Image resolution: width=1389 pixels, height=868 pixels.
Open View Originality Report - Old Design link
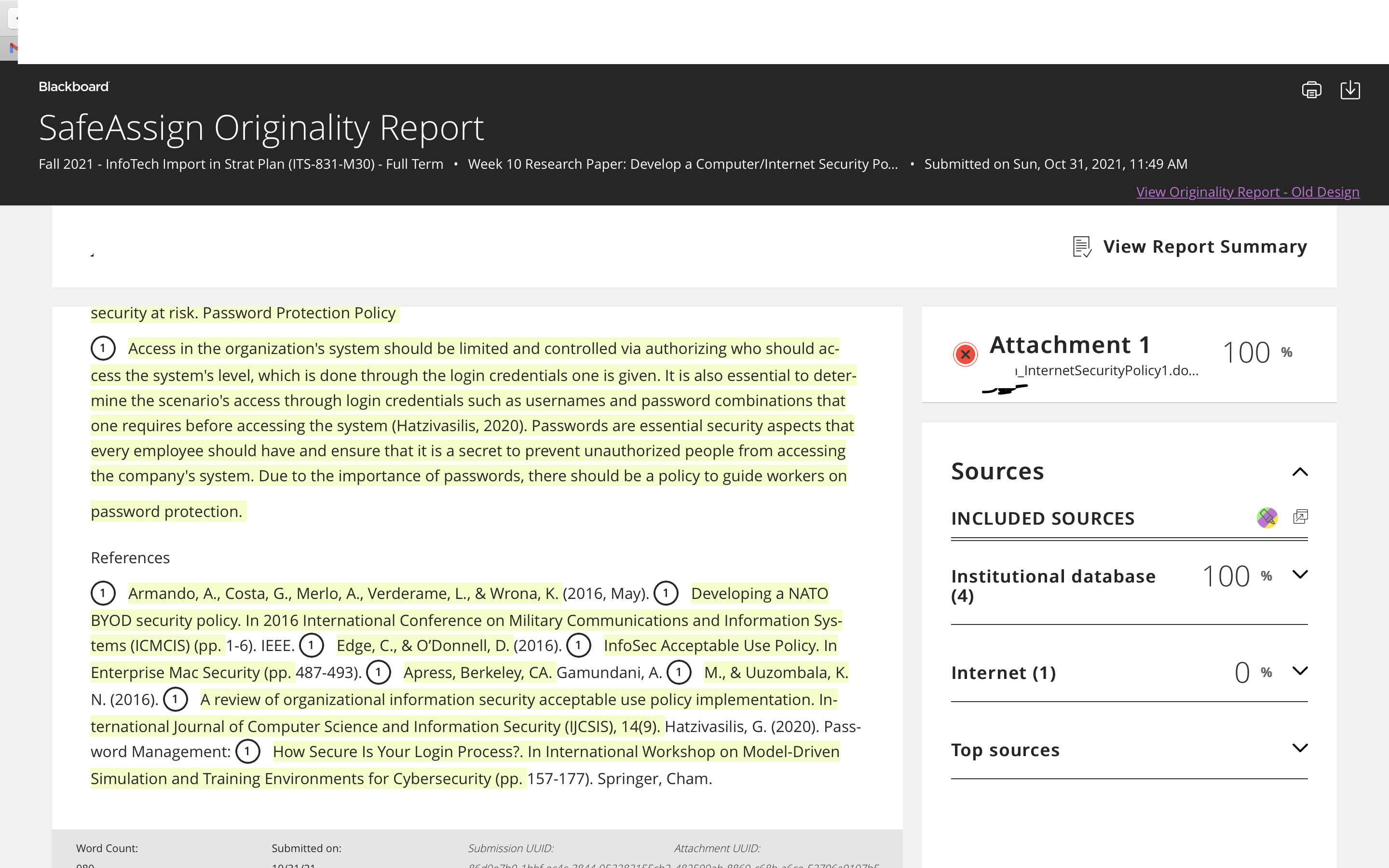point(1248,192)
